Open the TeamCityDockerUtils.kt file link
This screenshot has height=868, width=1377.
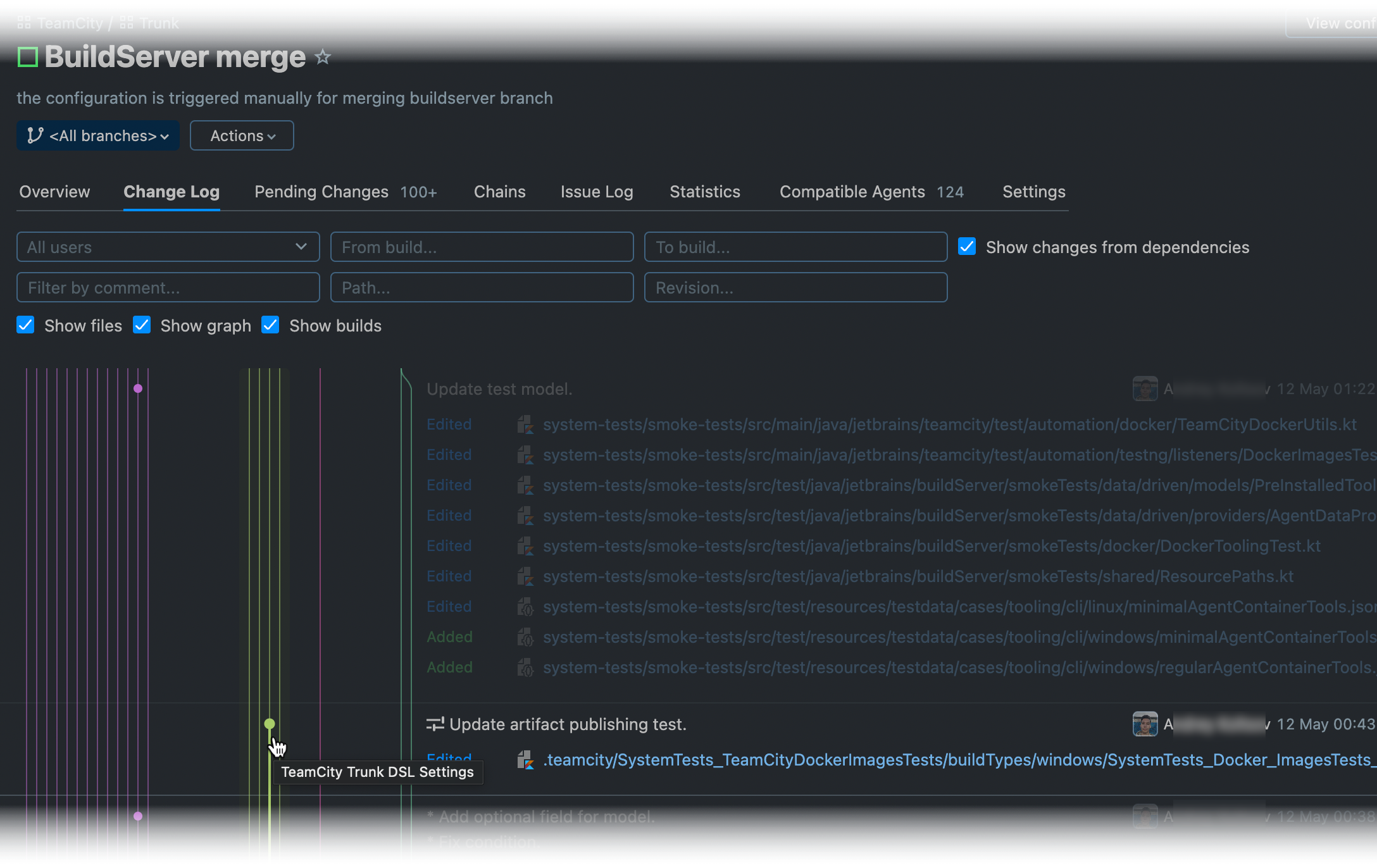949,425
